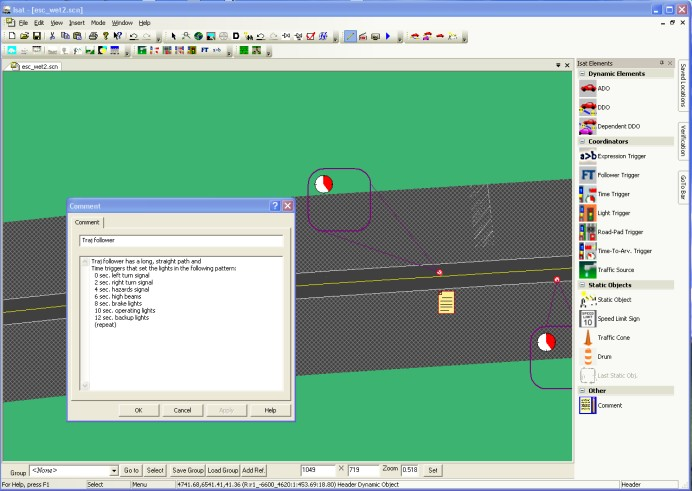Click the Traj follower name field
Image resolution: width=692 pixels, height=491 pixels.
pyautogui.click(x=181, y=241)
